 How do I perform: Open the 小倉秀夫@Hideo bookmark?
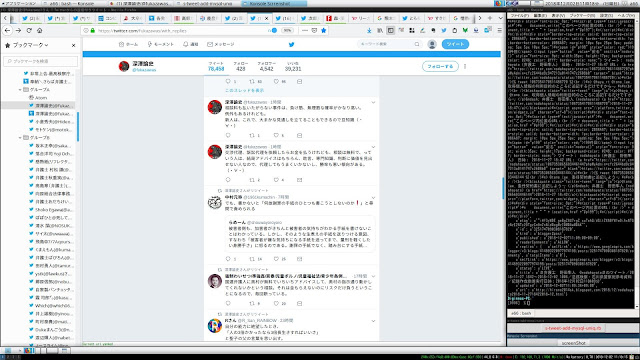(51, 122)
